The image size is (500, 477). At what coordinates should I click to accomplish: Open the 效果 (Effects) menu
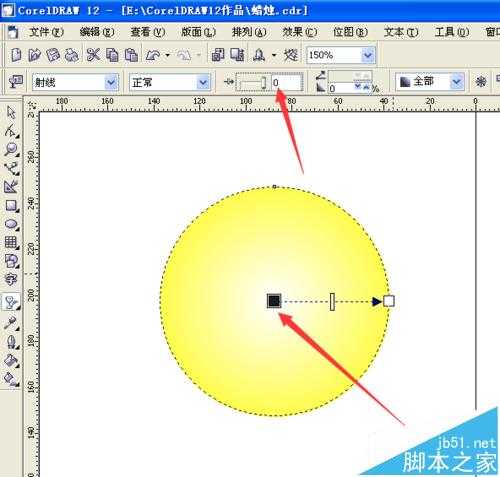[300, 32]
